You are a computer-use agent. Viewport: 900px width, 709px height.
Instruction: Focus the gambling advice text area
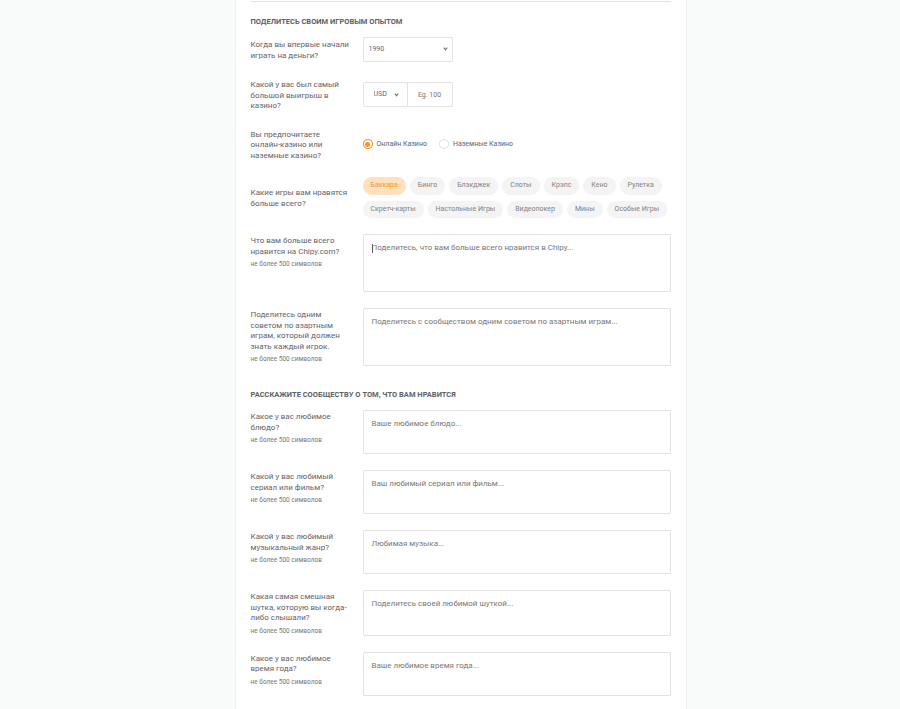point(517,337)
